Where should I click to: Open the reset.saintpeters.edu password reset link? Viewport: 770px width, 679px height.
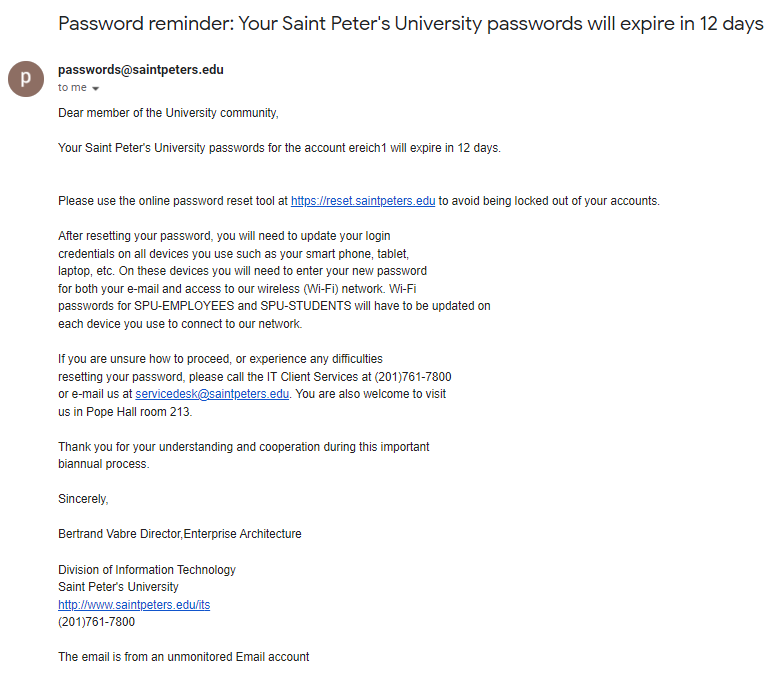(x=363, y=201)
